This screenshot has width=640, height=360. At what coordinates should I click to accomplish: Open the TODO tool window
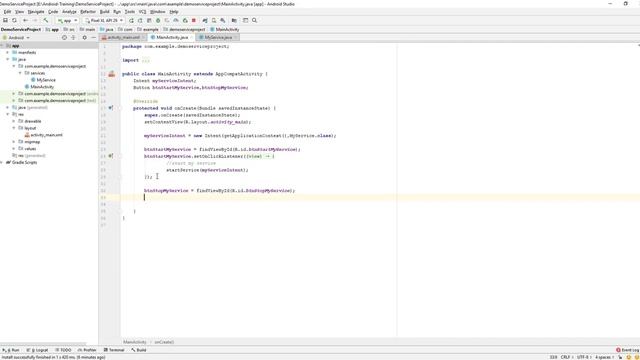(63, 350)
